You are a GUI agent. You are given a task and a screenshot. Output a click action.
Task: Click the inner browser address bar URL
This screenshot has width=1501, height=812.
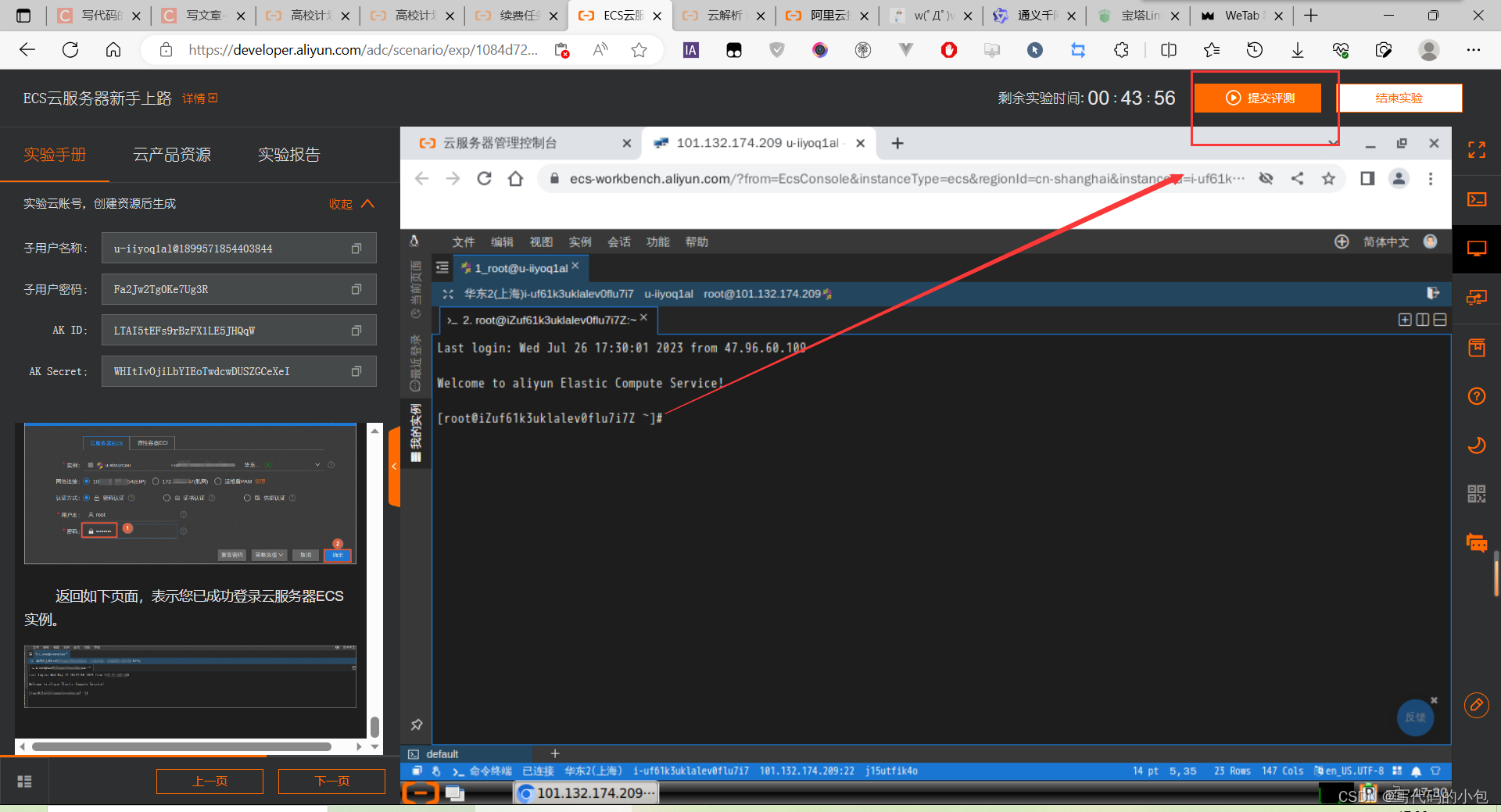pos(907,179)
